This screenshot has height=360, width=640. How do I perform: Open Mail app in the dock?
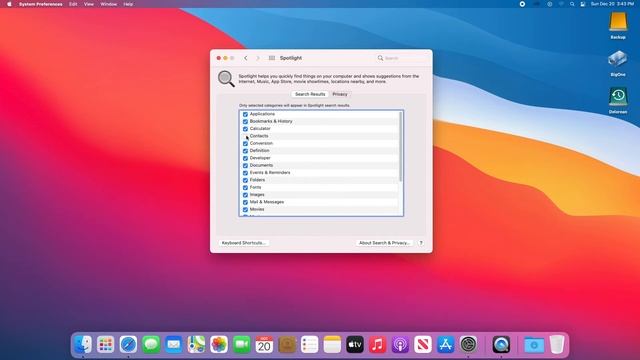click(x=173, y=345)
